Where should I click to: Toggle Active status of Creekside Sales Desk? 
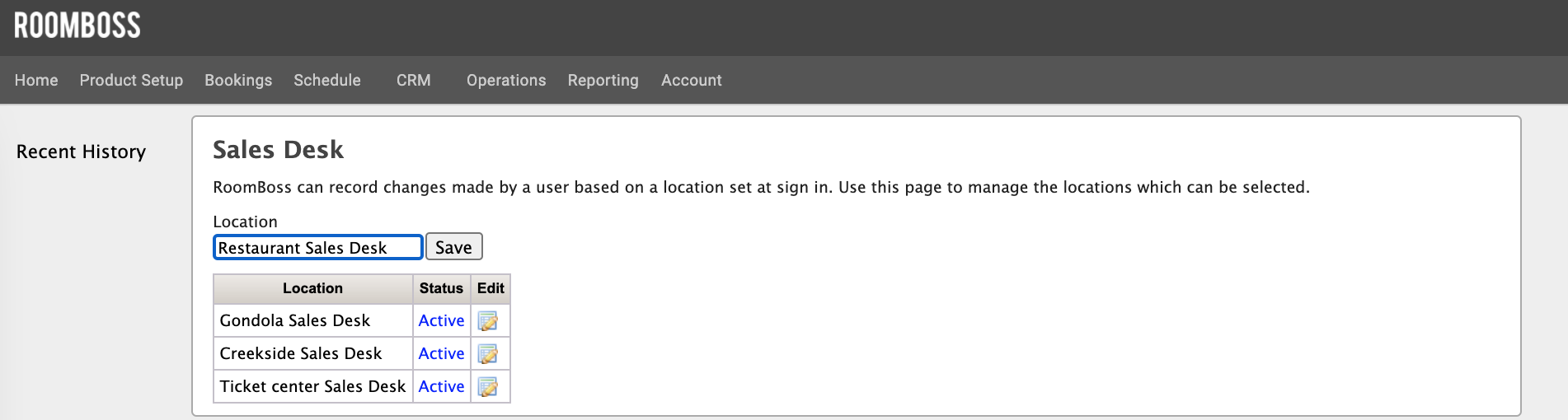441,354
